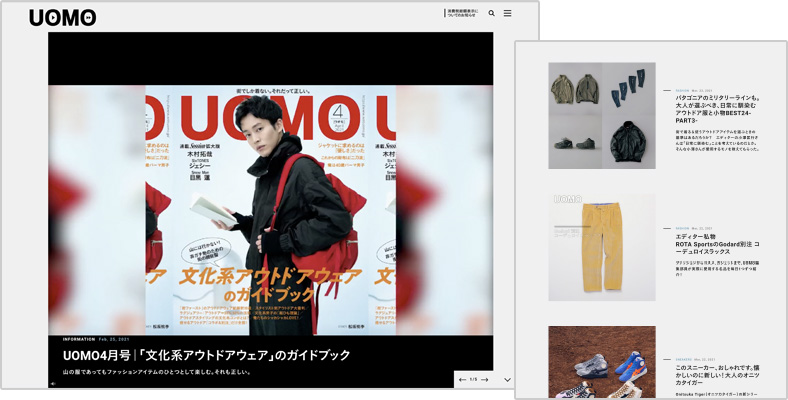788x400 pixels.
Task: Open the UOMO April issue headline
Action: (x=206, y=355)
